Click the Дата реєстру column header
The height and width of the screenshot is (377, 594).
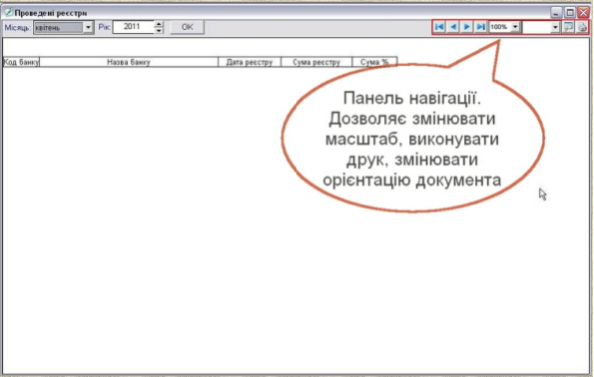click(x=249, y=62)
